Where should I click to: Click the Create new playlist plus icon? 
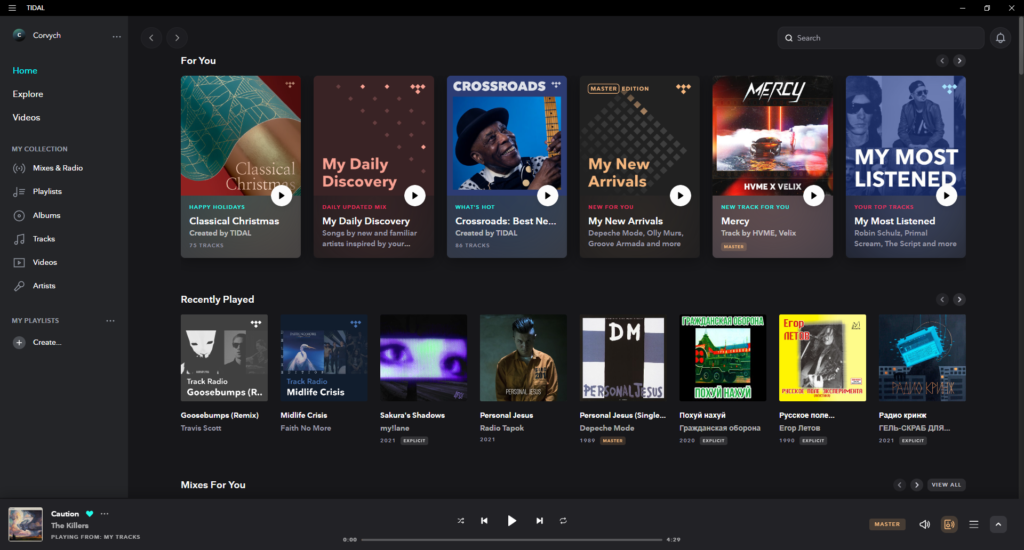[x=19, y=343]
